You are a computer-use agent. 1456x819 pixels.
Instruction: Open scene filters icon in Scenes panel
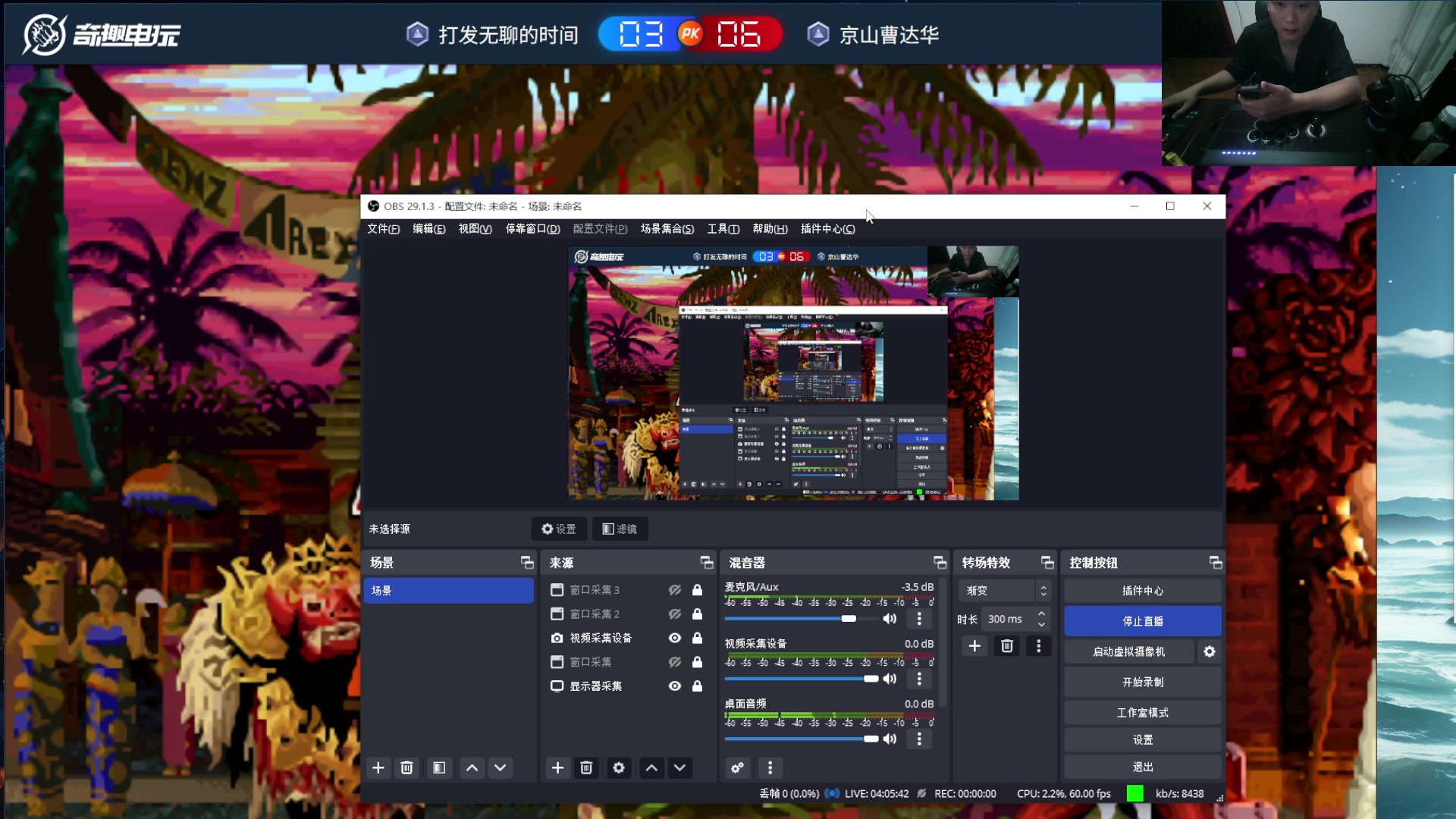coord(439,767)
